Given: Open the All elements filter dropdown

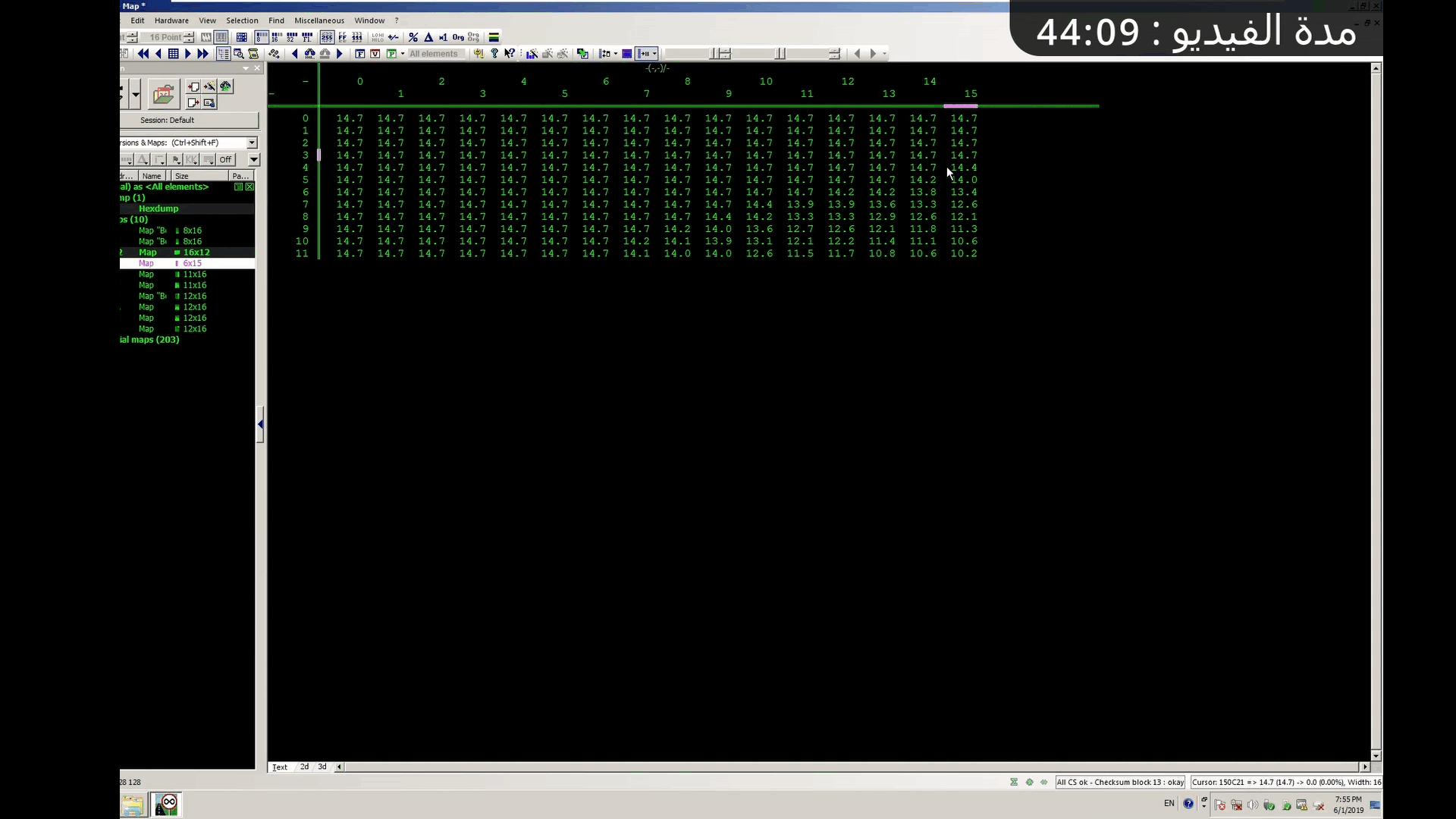Looking at the screenshot, I should [x=433, y=54].
